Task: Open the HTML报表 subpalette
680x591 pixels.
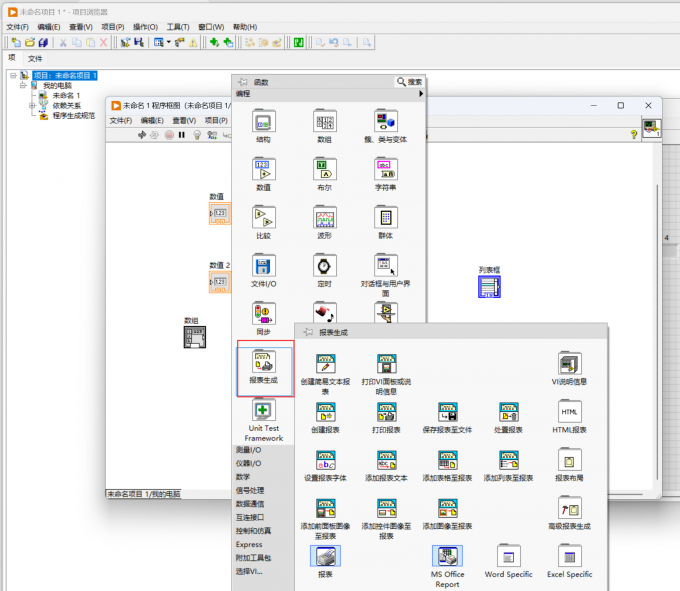Action: pyautogui.click(x=569, y=411)
